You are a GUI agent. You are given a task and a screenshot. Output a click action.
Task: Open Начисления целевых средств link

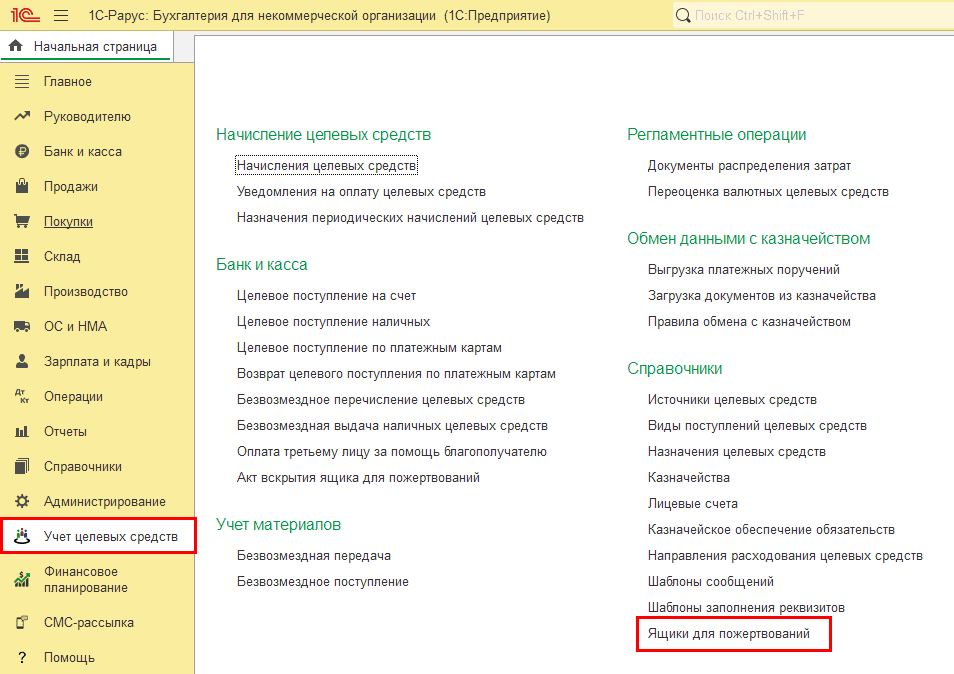(x=326, y=165)
